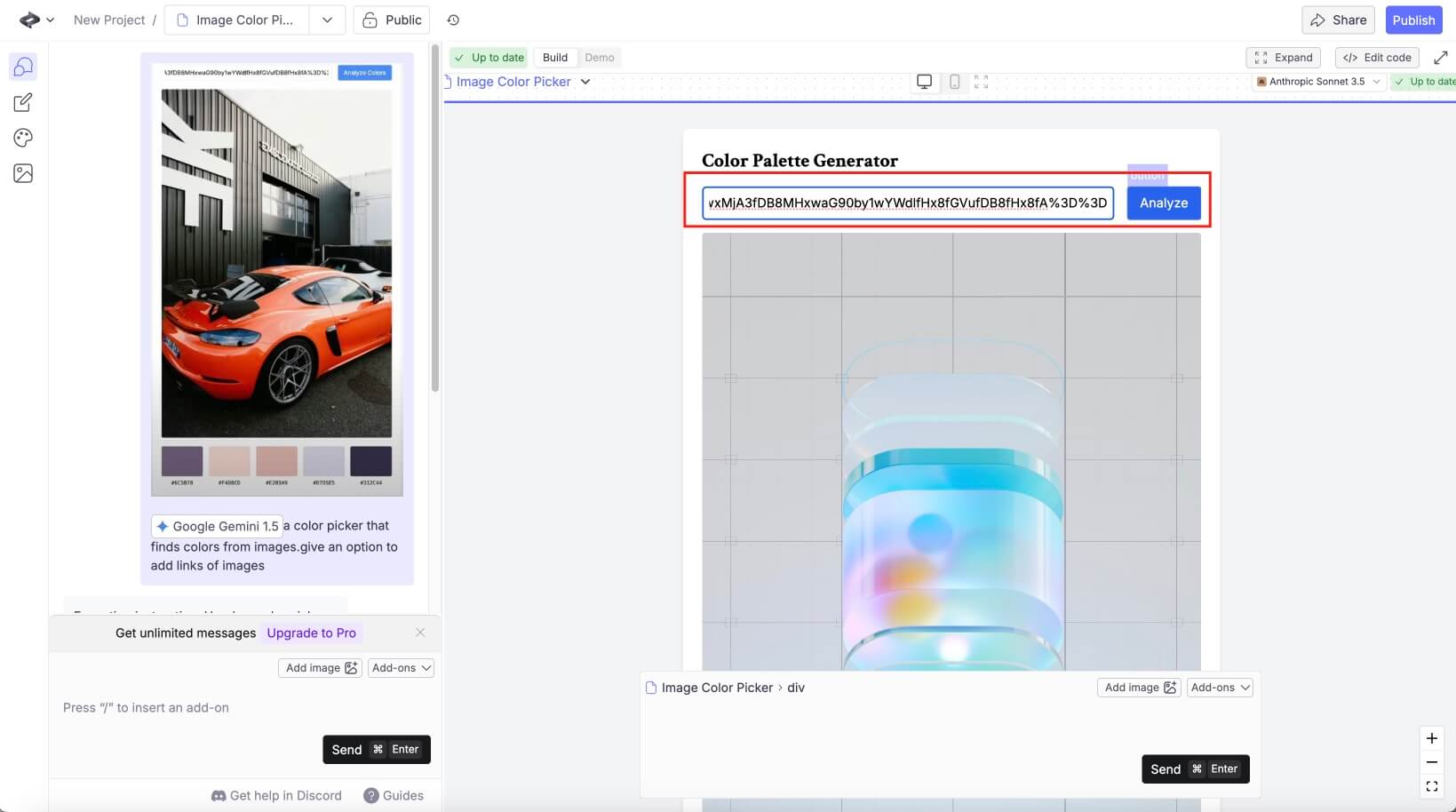Viewport: 1456px width, 812px height.
Task: Dismiss the unlimited messages banner
Action: point(420,633)
